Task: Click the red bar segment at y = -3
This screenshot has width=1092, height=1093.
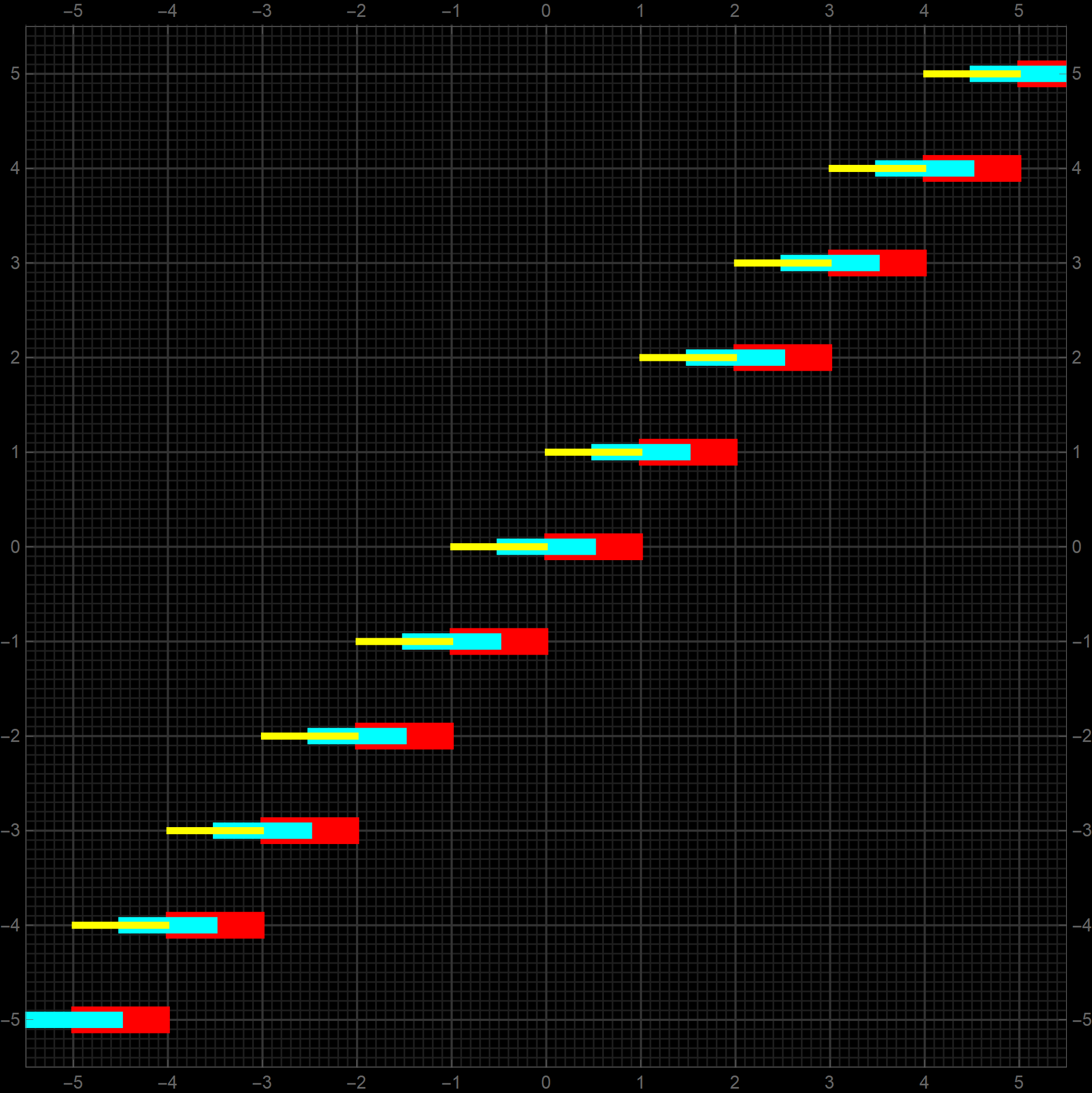Action: (x=336, y=831)
